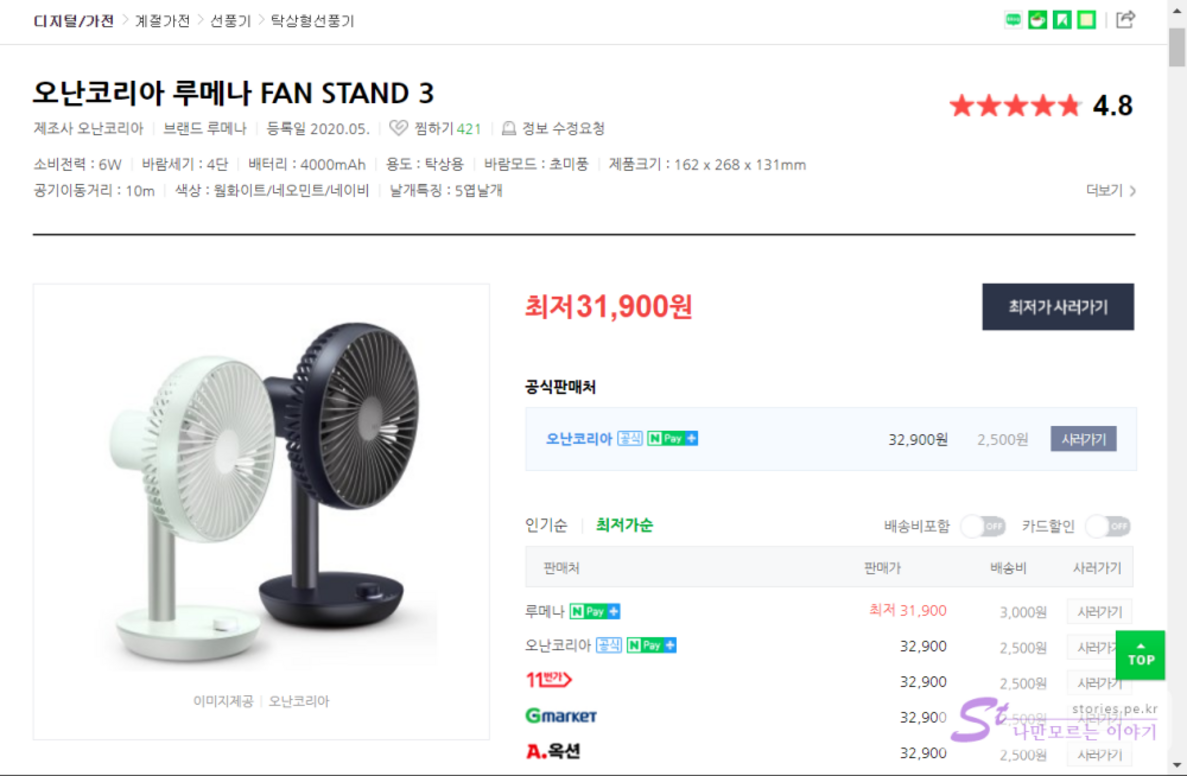Click the 찜하기 heart icon
Image resolution: width=1187 pixels, height=776 pixels.
[399, 128]
